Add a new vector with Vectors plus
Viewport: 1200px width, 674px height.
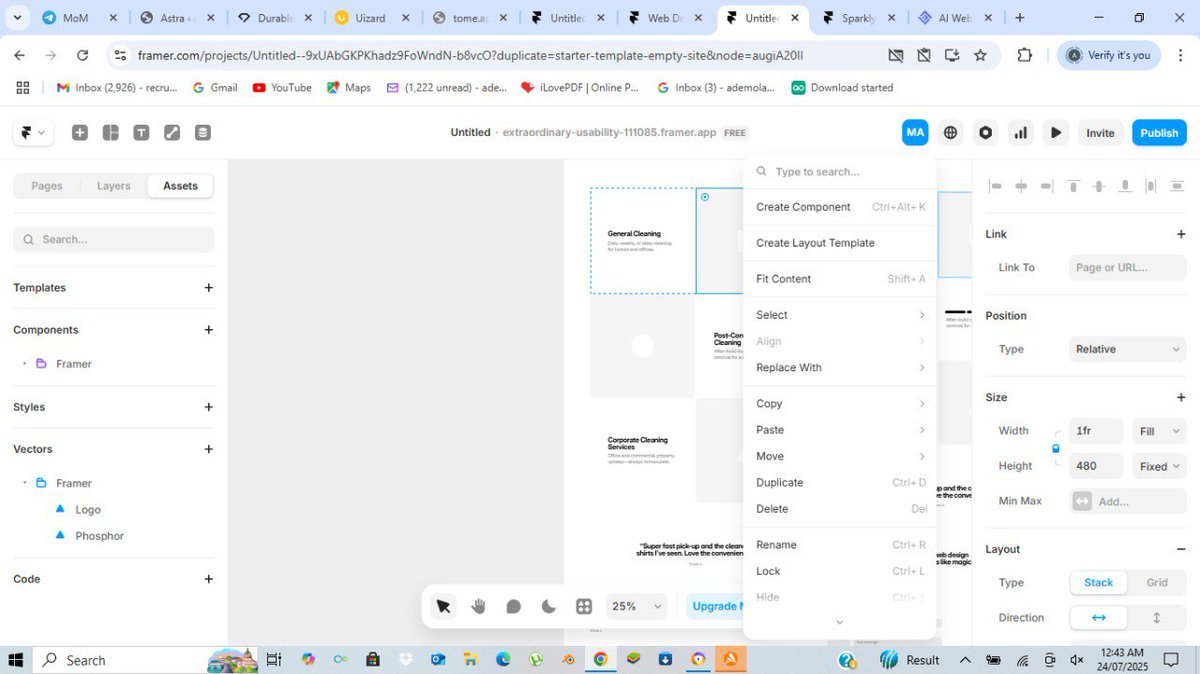(208, 449)
